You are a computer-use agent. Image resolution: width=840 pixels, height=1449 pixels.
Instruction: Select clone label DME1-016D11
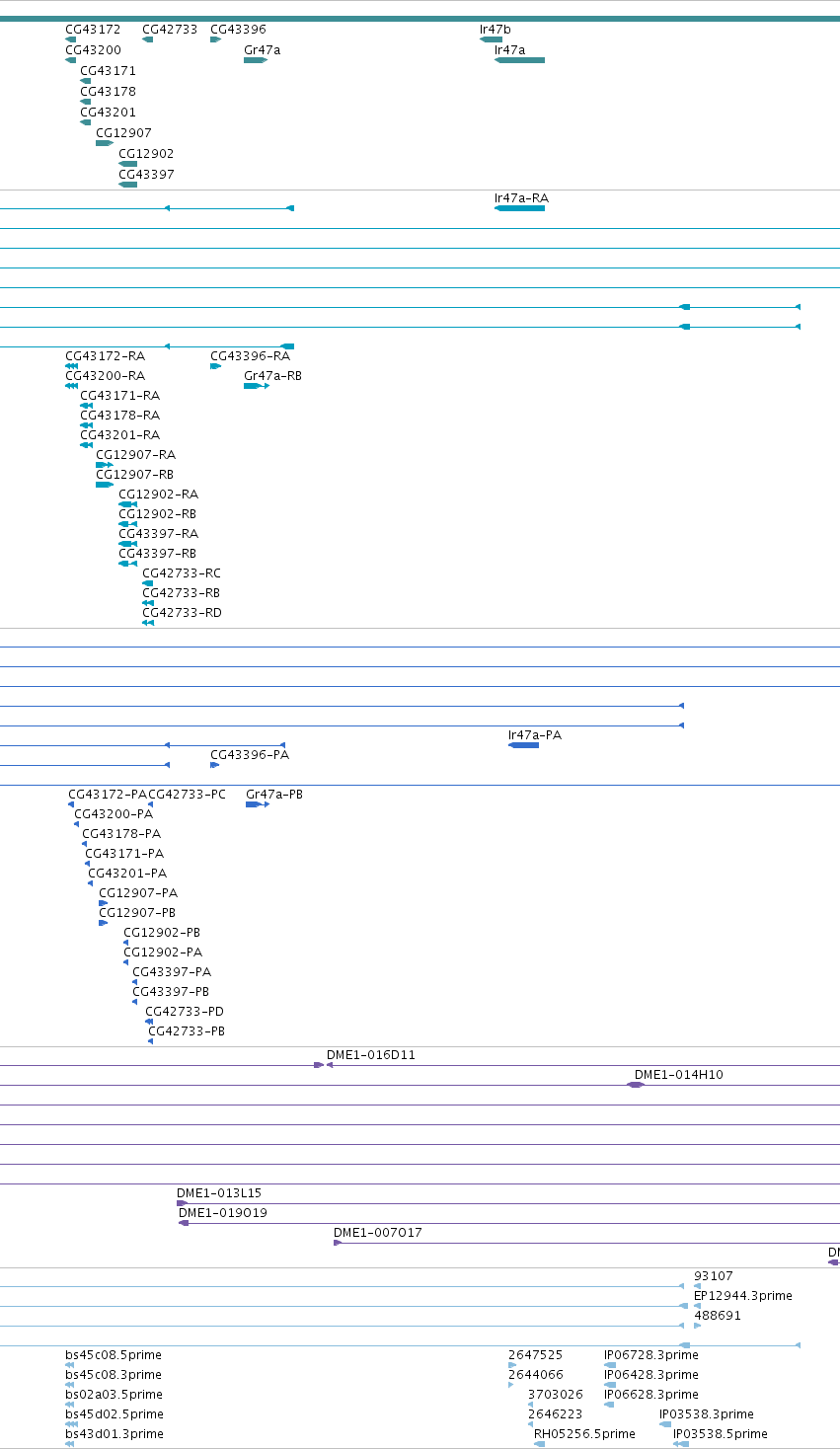[x=371, y=1055]
